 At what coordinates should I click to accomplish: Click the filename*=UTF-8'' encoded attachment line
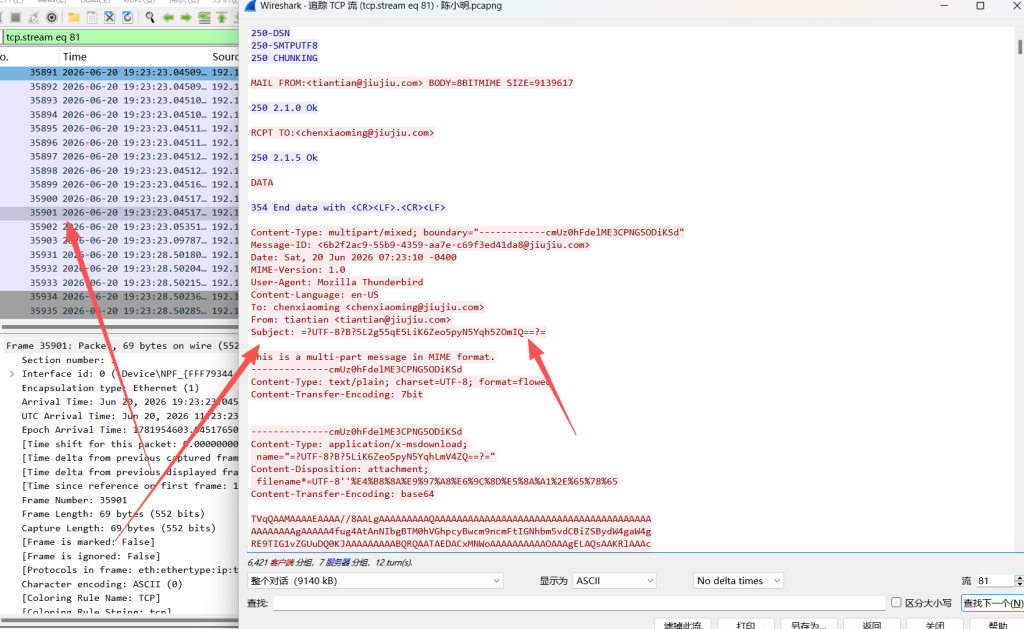coord(436,481)
